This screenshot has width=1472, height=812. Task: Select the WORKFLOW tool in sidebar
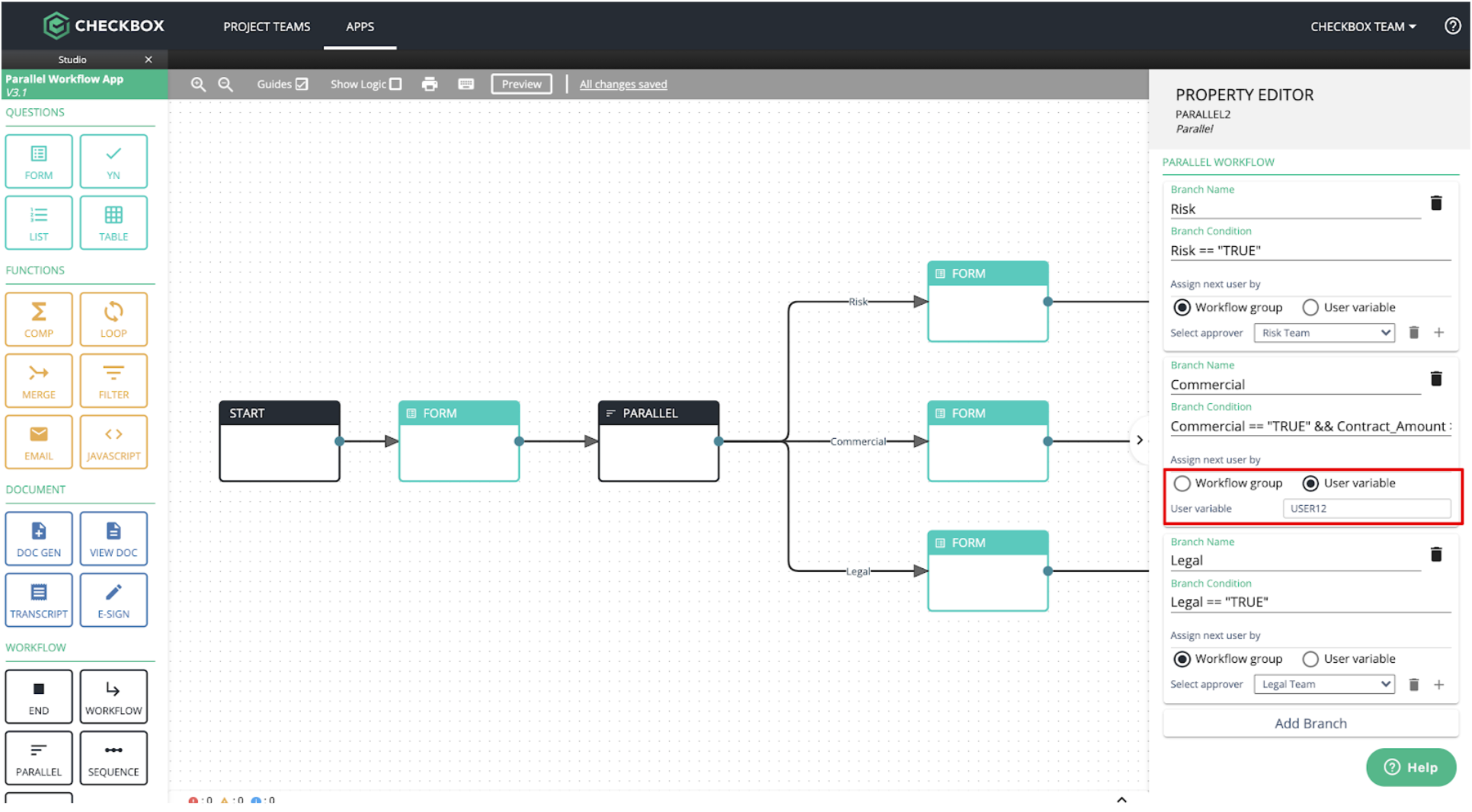click(x=114, y=697)
